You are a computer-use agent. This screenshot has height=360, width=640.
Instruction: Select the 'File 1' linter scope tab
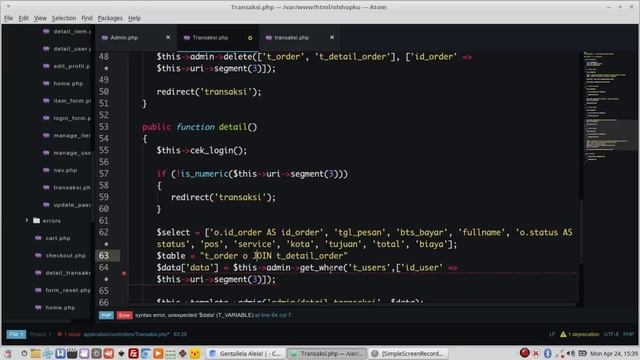(16, 334)
